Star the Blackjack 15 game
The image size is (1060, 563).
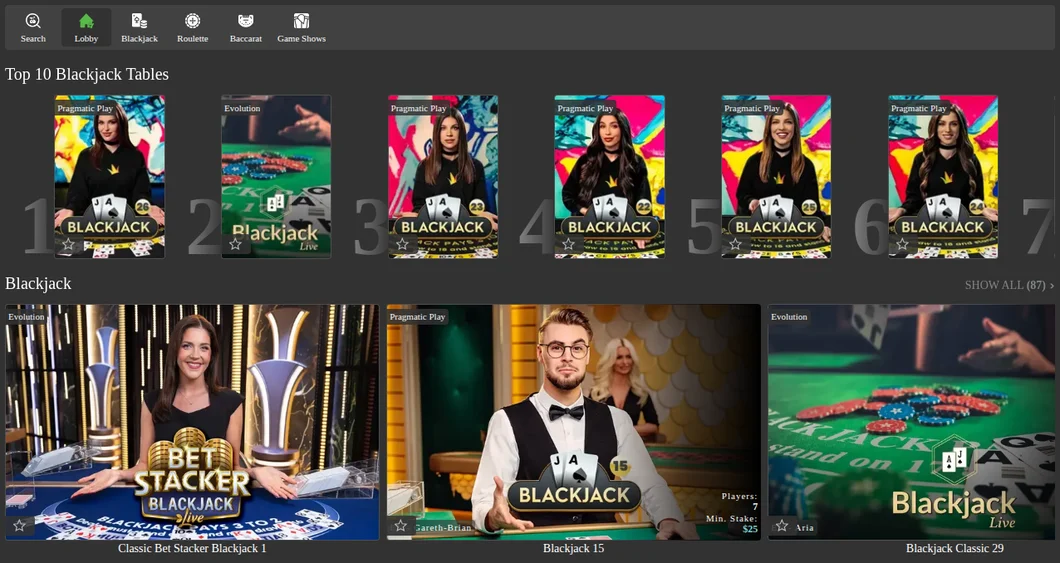(401, 525)
